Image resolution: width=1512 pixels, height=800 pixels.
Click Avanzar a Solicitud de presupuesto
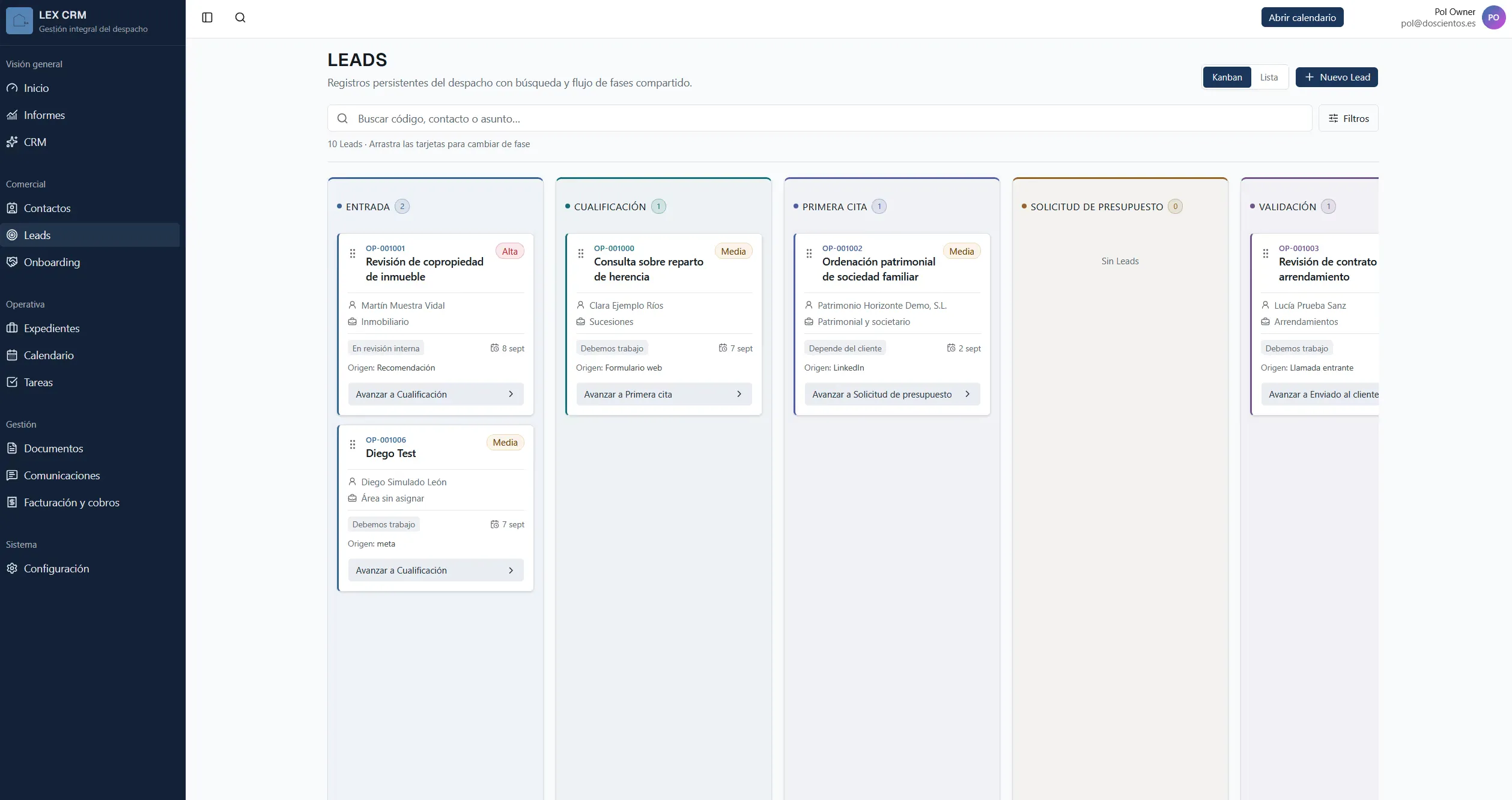pyautogui.click(x=892, y=394)
